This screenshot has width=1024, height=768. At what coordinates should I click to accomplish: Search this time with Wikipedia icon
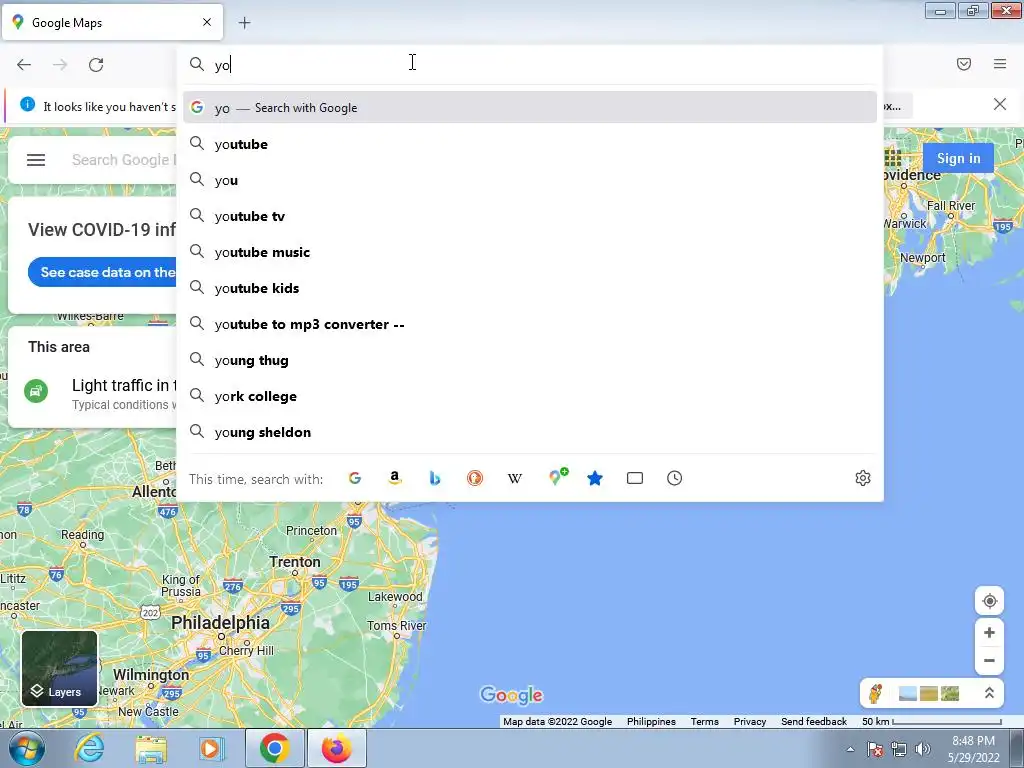515,478
